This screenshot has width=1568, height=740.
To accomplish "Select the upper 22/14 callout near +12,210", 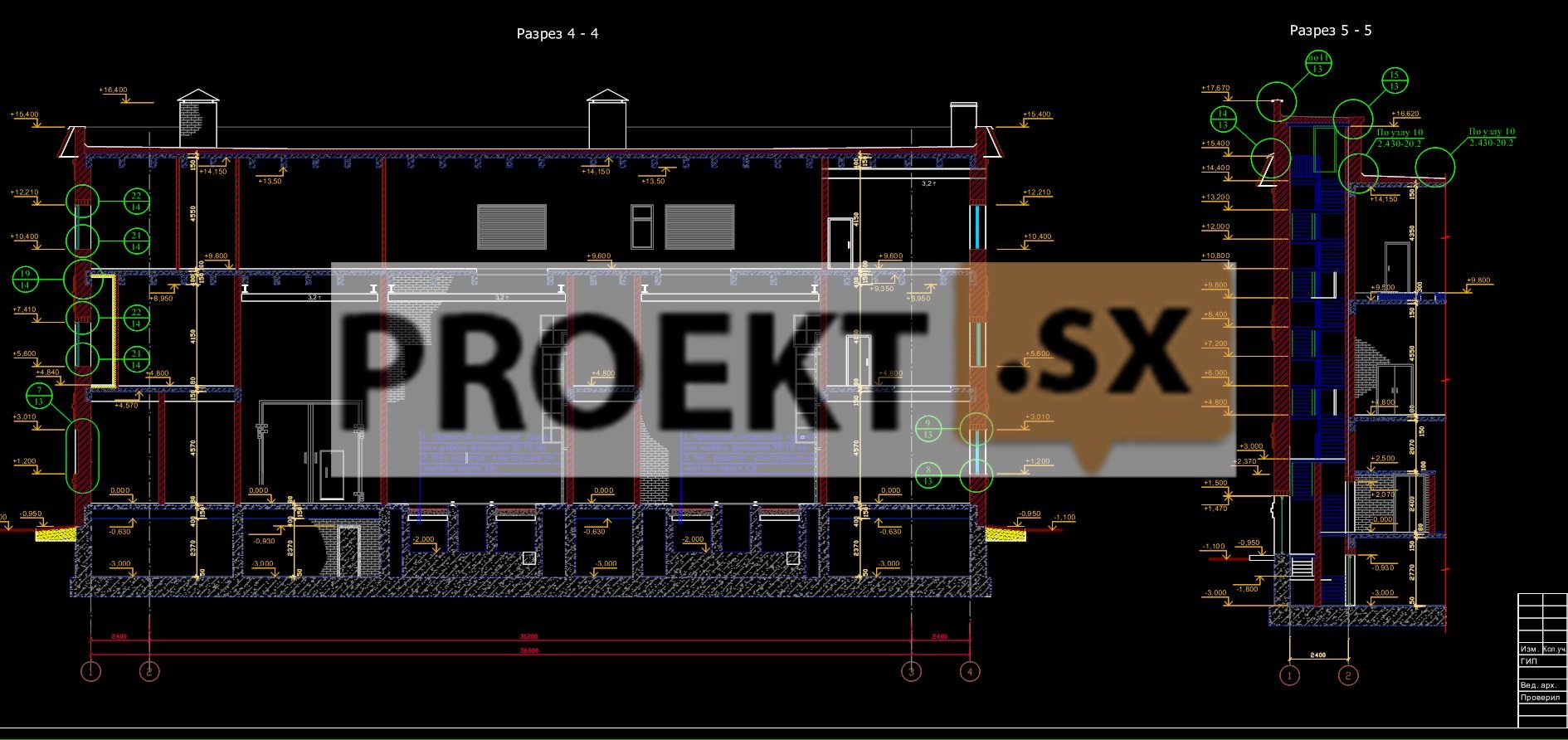I will (137, 200).
